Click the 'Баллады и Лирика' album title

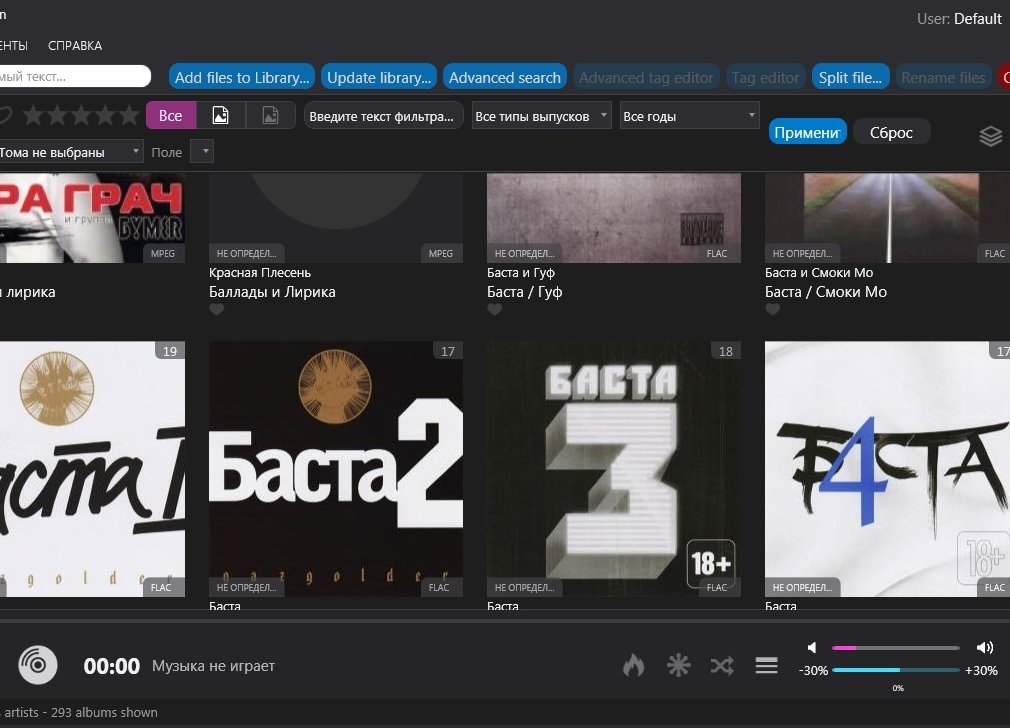(x=272, y=292)
